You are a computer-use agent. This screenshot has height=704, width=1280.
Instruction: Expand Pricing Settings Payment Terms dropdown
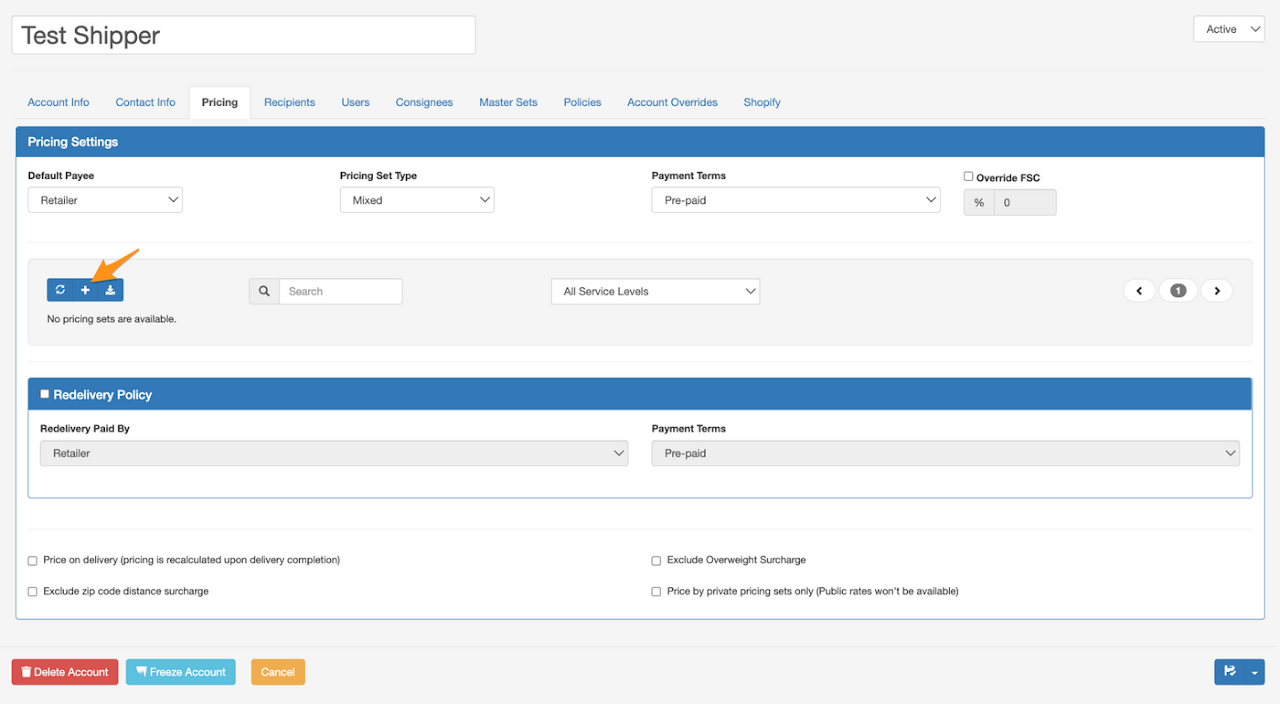[796, 200]
